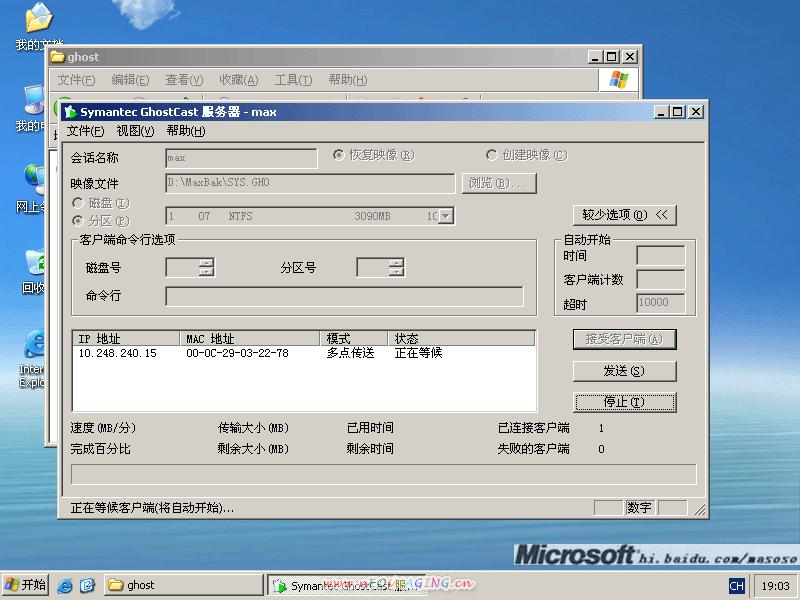Open the My Documents desktop icon
This screenshot has height=600, width=800.
[38, 20]
